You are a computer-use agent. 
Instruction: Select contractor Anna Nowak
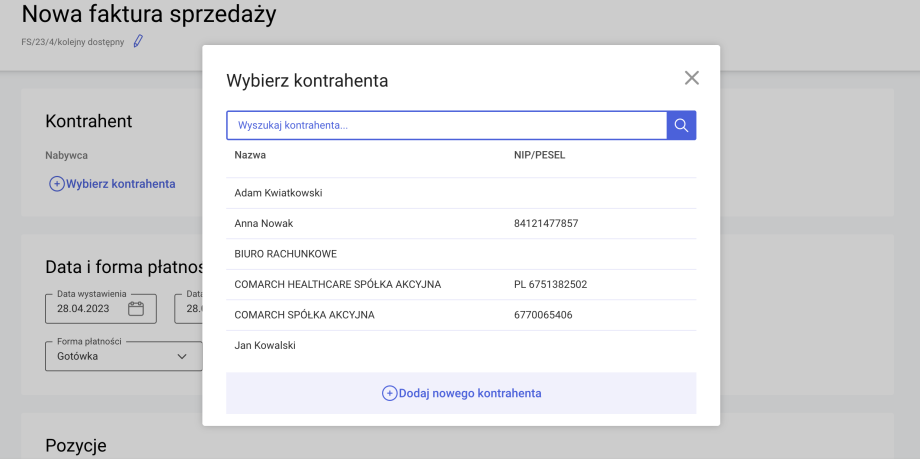pos(264,224)
